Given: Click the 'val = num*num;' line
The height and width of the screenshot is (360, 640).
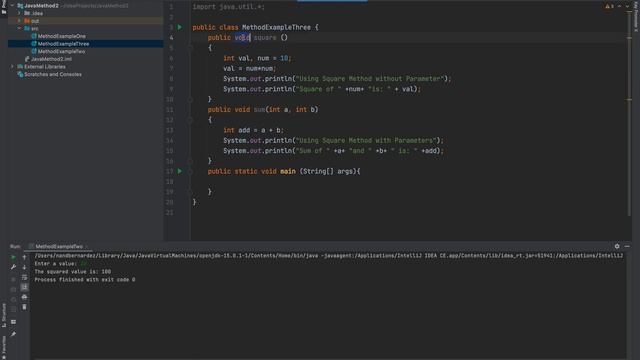Looking at the screenshot, I should click(x=249, y=69).
